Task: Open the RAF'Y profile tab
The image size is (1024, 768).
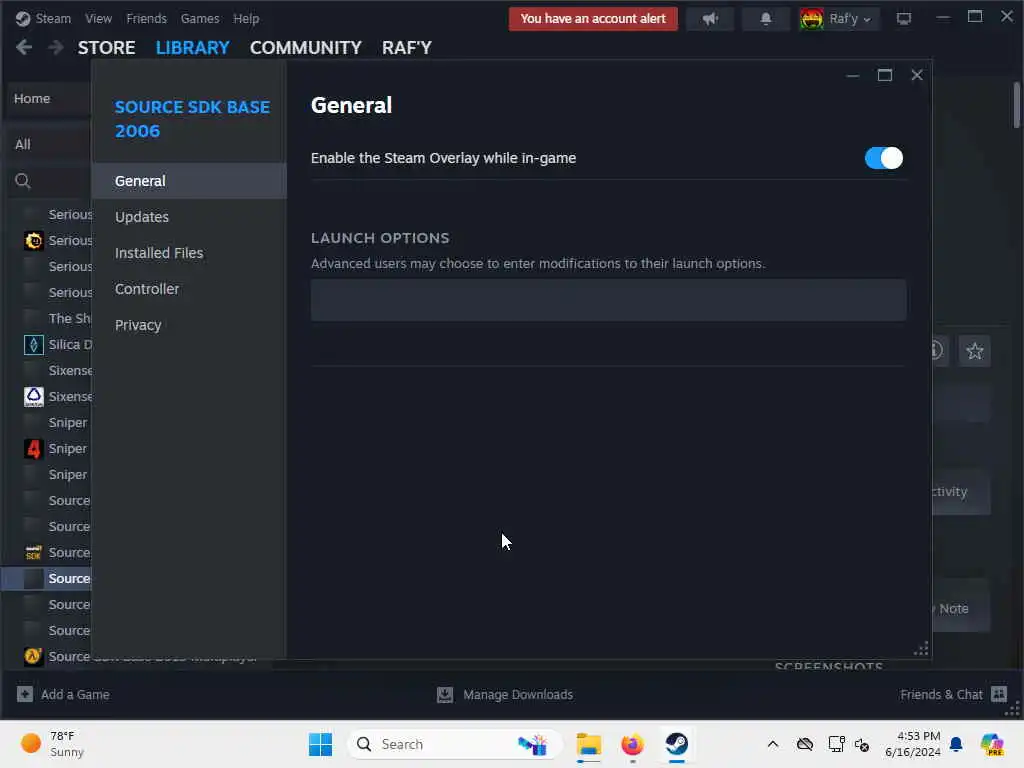Action: [407, 48]
